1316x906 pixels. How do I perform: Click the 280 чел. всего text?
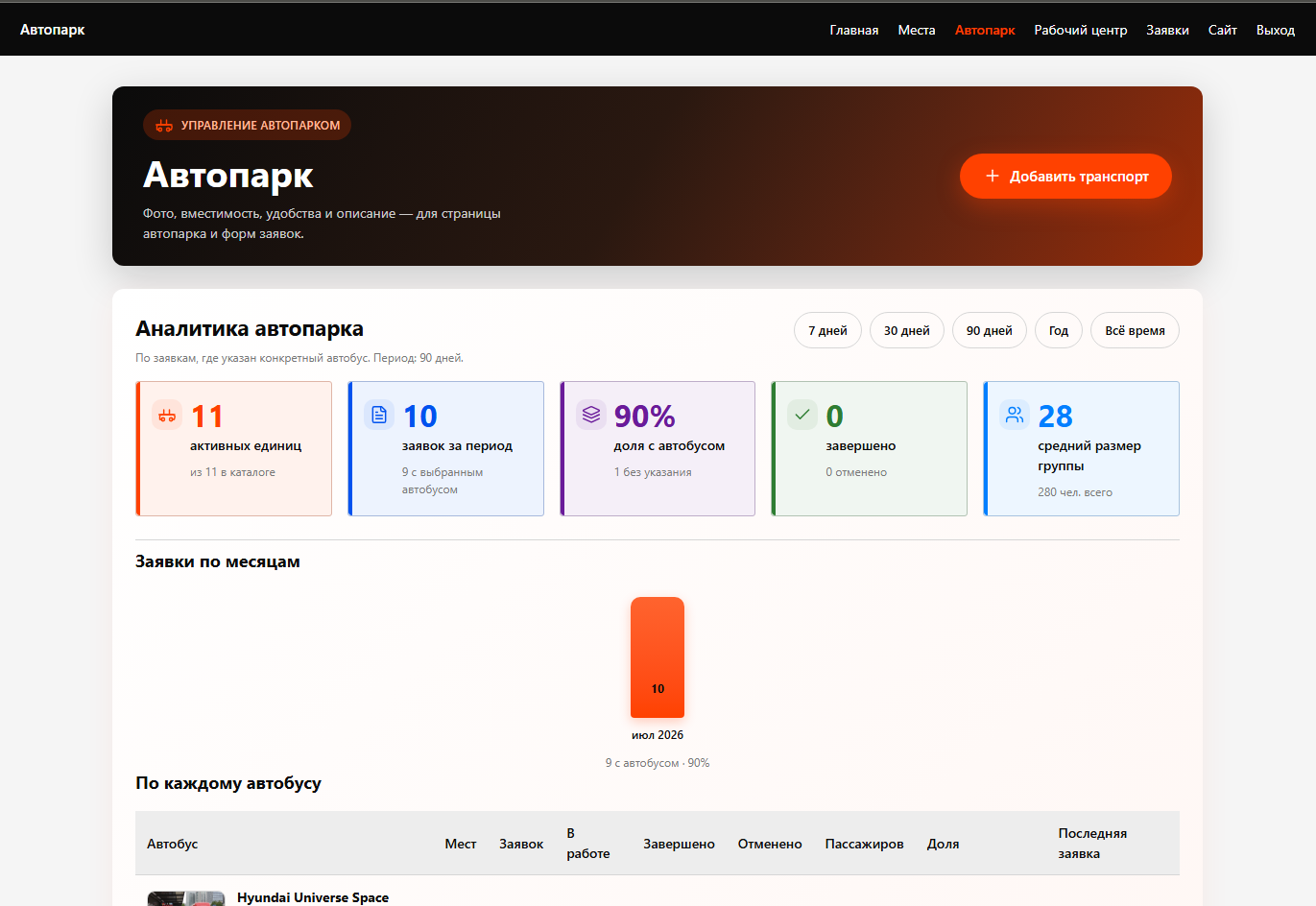click(1075, 492)
